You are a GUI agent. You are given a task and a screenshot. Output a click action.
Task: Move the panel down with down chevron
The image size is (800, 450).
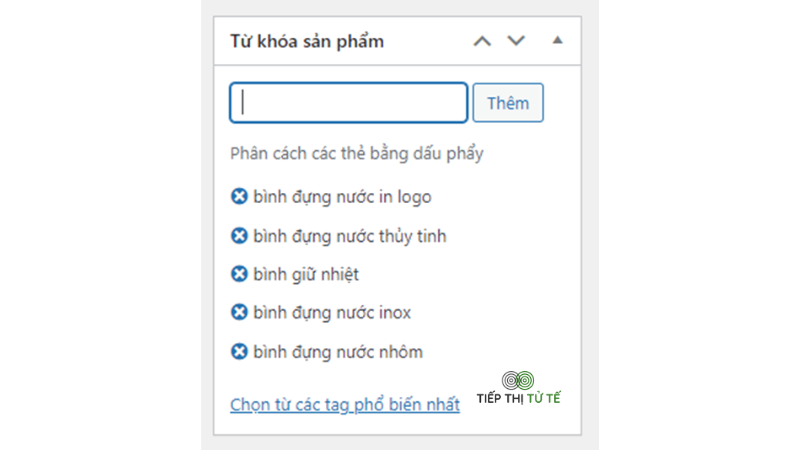pyautogui.click(x=516, y=41)
